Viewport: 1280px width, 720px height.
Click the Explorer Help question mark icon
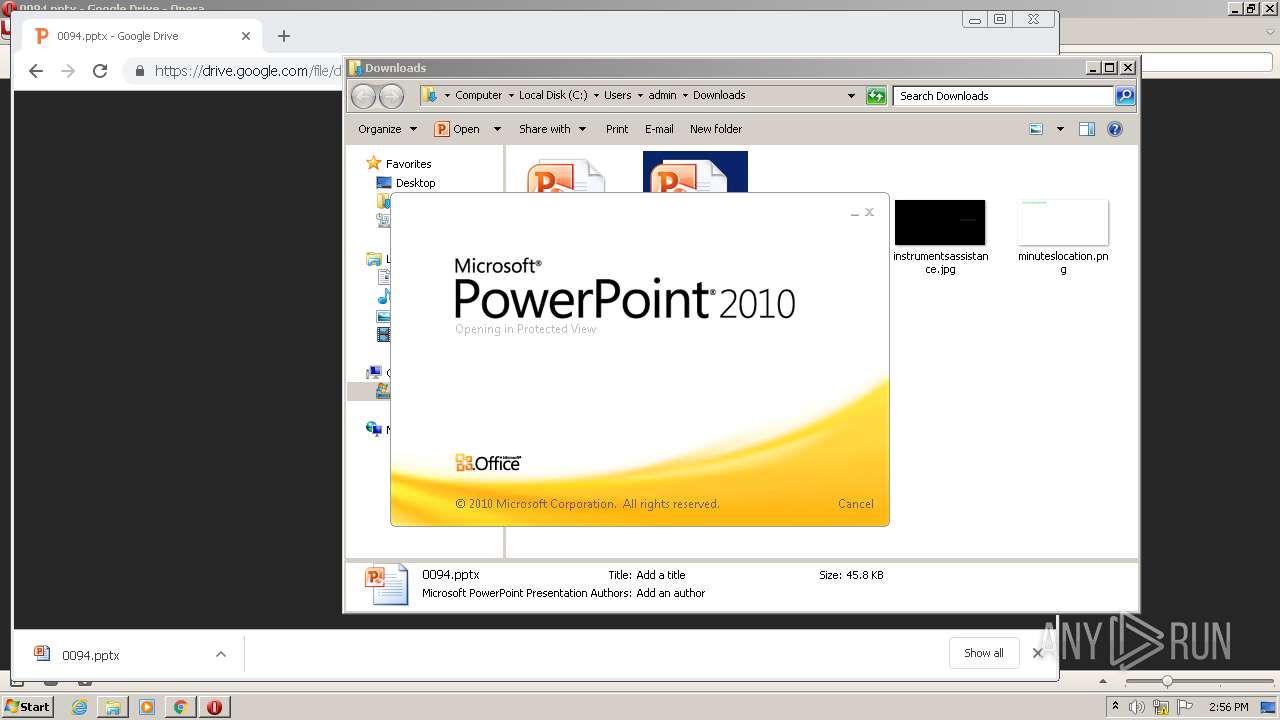pos(1115,129)
